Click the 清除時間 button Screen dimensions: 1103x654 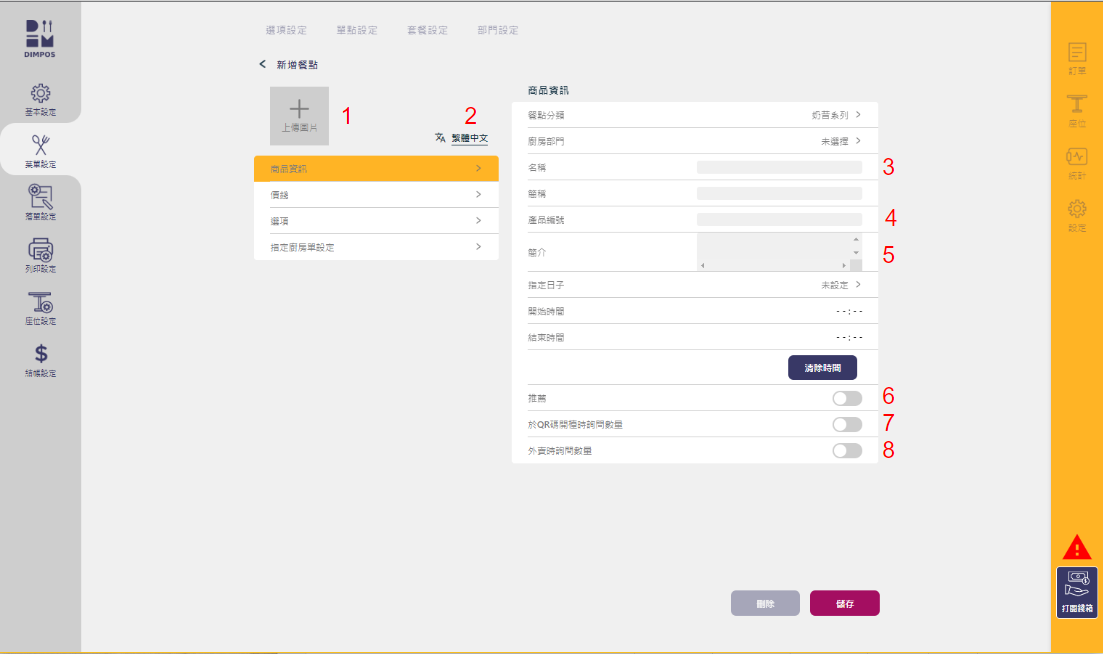coord(822,368)
